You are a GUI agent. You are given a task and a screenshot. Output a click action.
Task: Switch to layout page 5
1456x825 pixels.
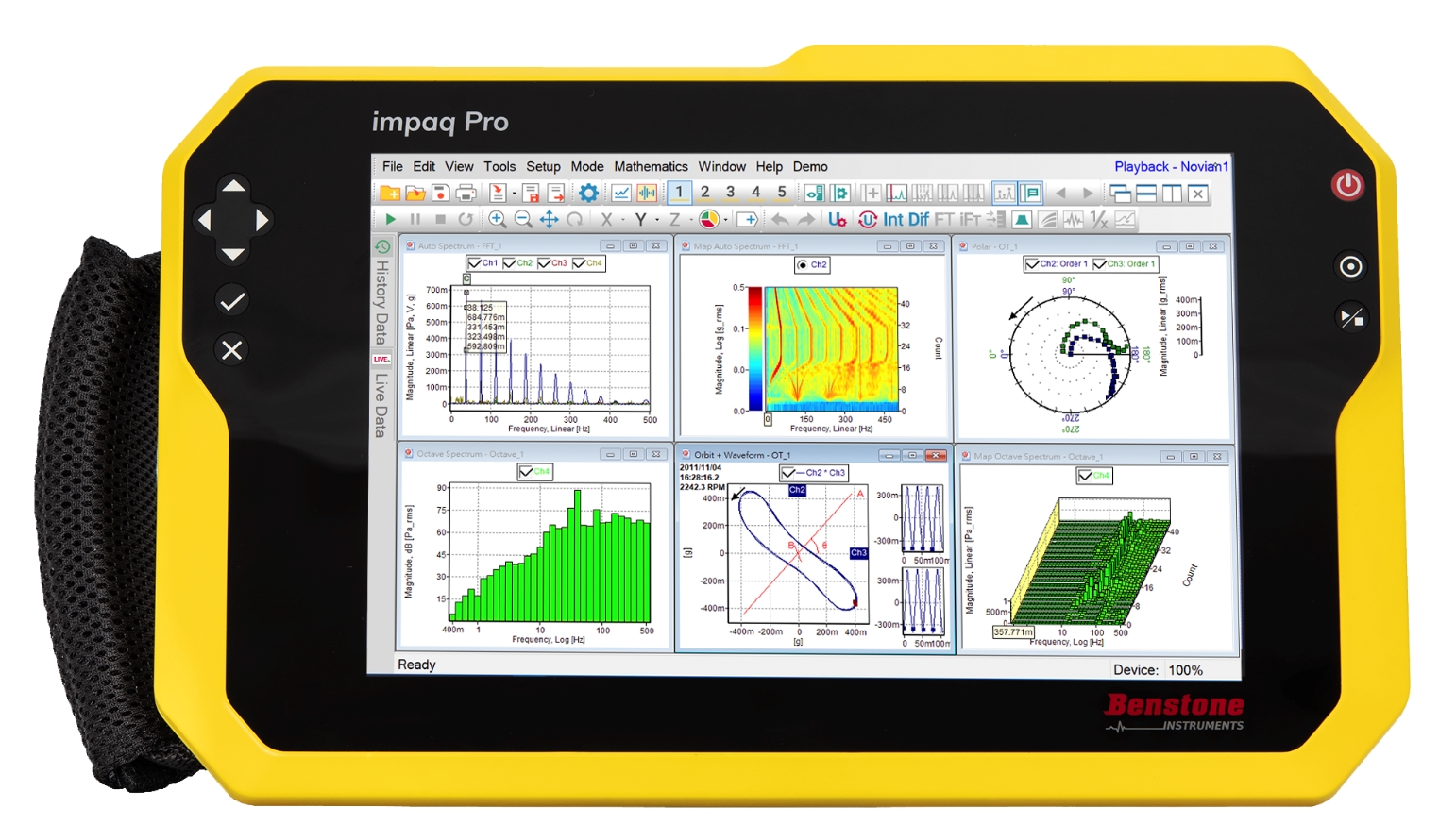pyautogui.click(x=782, y=193)
